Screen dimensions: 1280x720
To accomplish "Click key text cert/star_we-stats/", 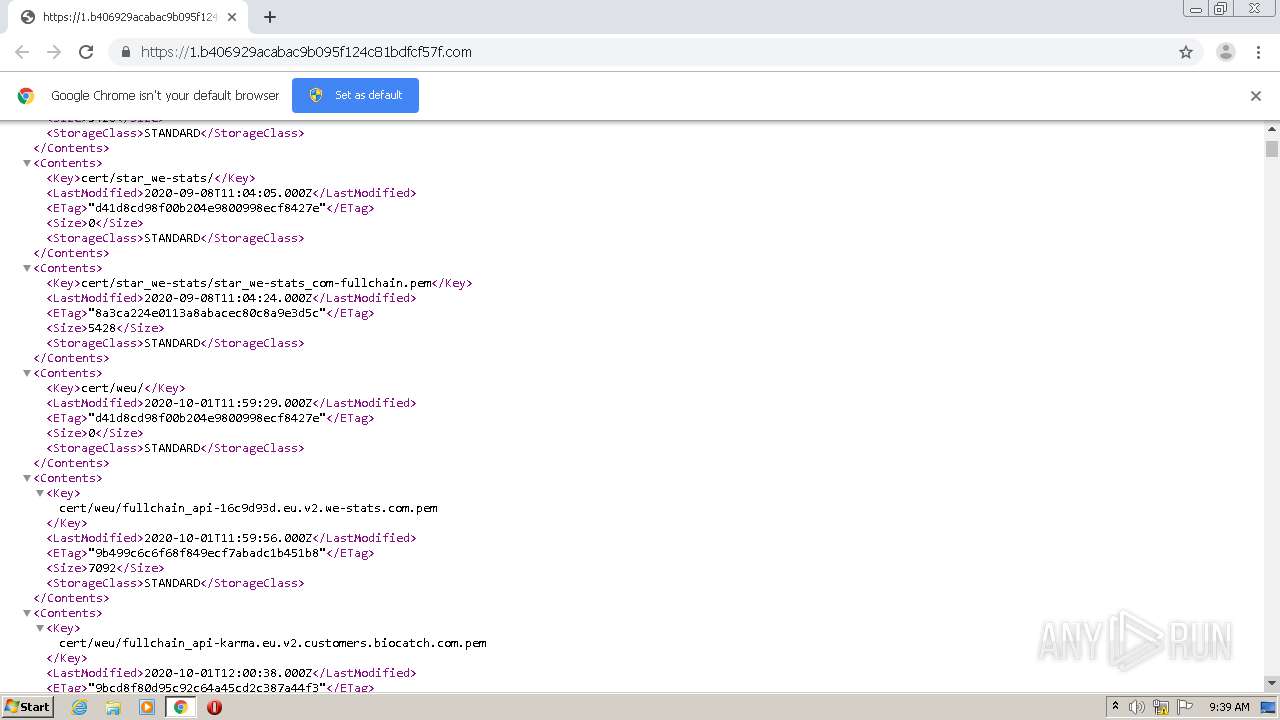I will pyautogui.click(x=147, y=178).
